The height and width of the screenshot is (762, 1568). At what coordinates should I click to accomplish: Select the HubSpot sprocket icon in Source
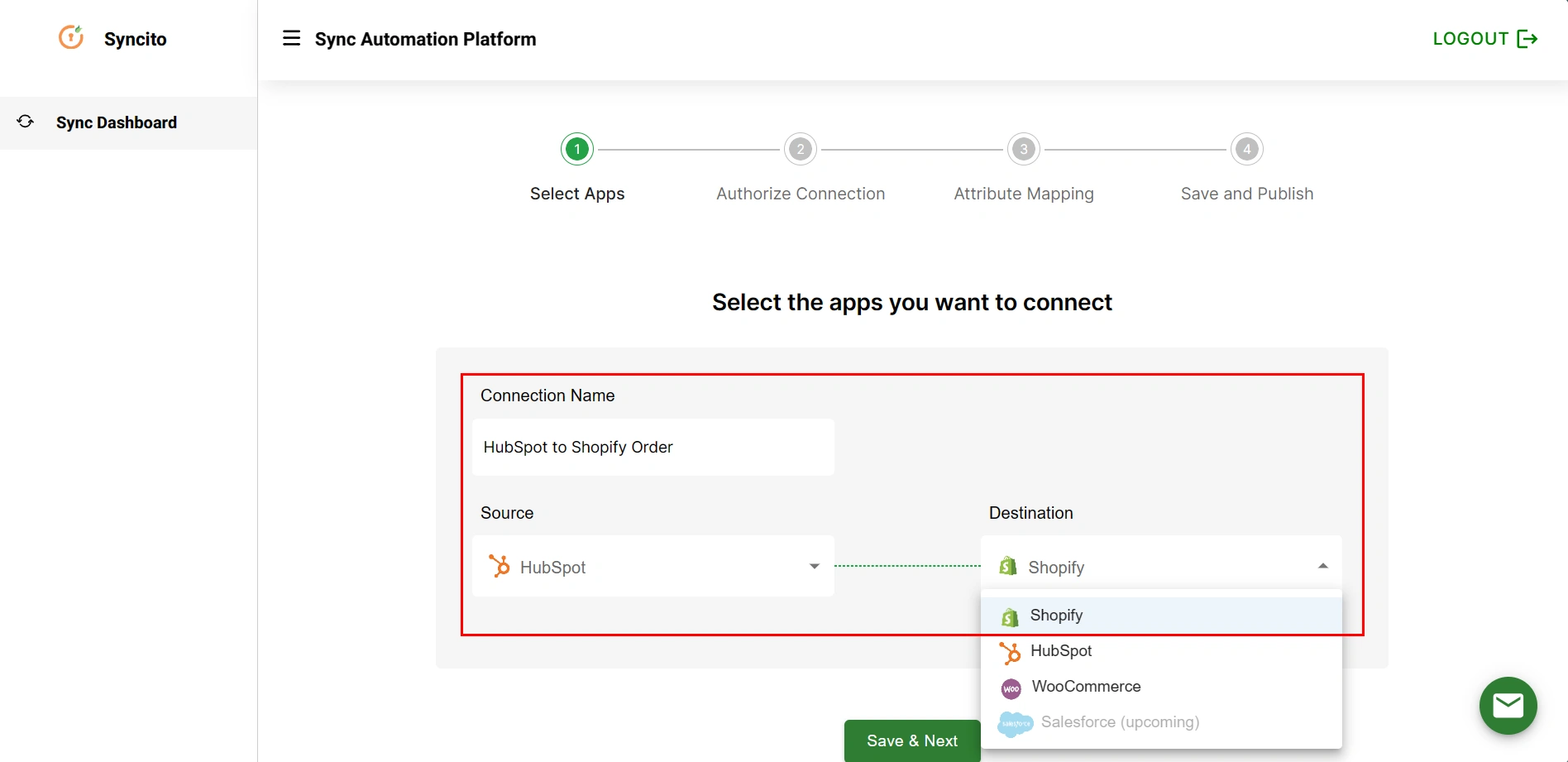click(500, 566)
